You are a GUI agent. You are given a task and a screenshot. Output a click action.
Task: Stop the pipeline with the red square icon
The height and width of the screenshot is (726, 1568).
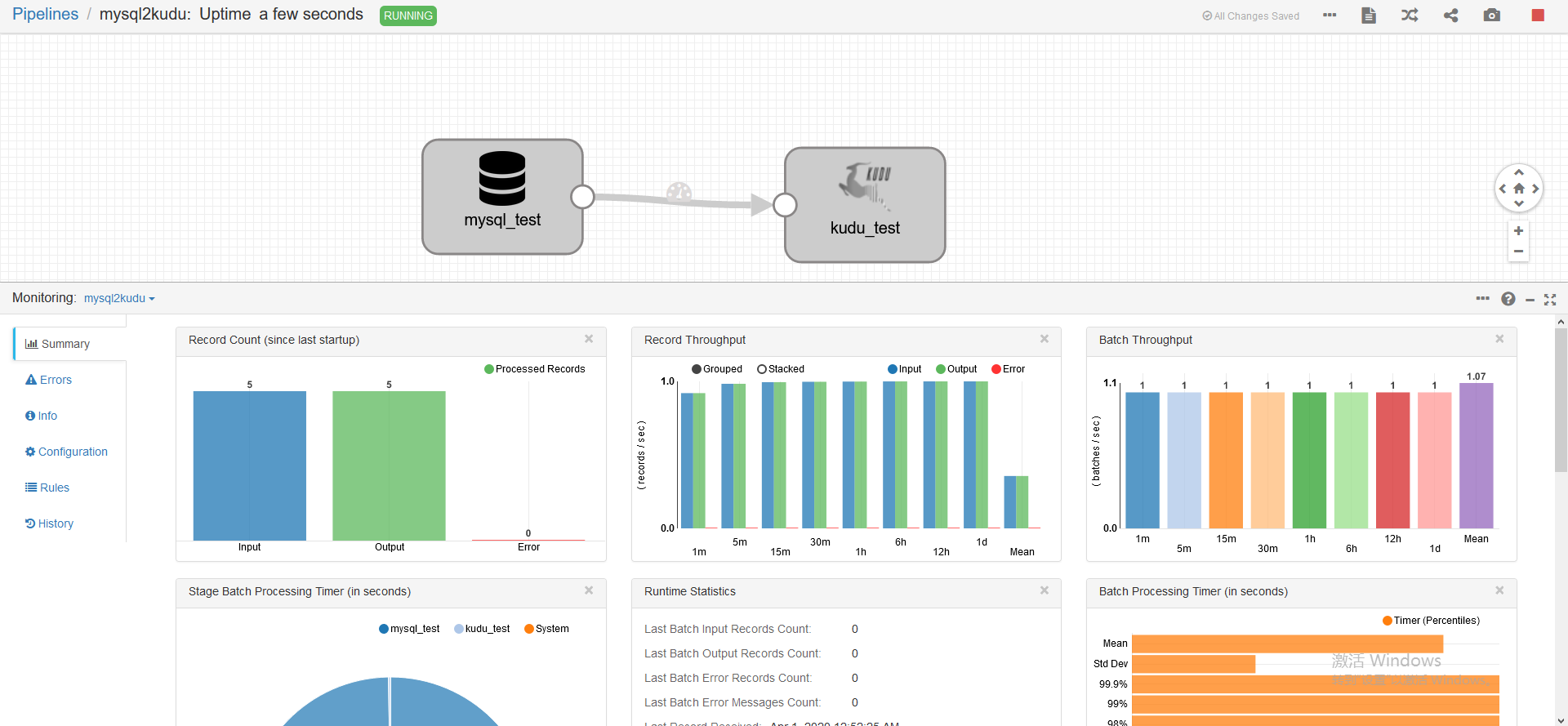point(1538,16)
